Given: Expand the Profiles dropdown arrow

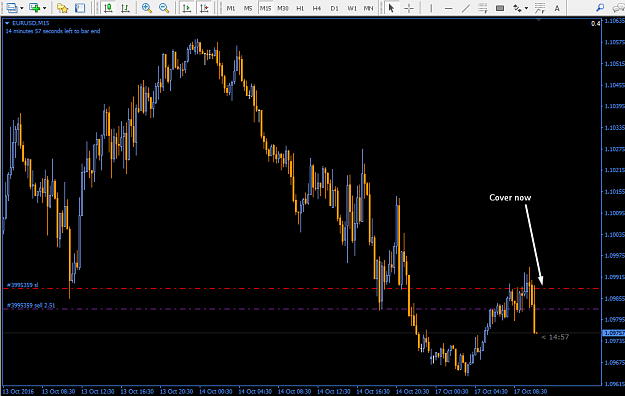Looking at the screenshot, I should (x=22, y=8).
